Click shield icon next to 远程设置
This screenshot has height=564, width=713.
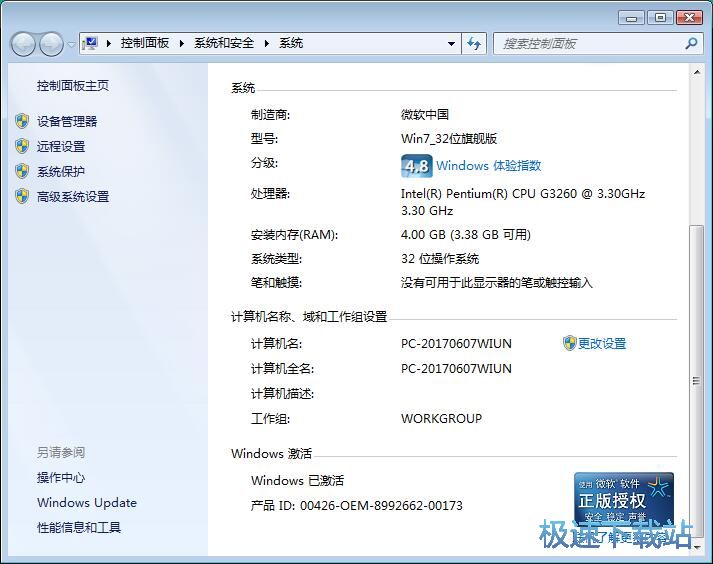coord(22,146)
